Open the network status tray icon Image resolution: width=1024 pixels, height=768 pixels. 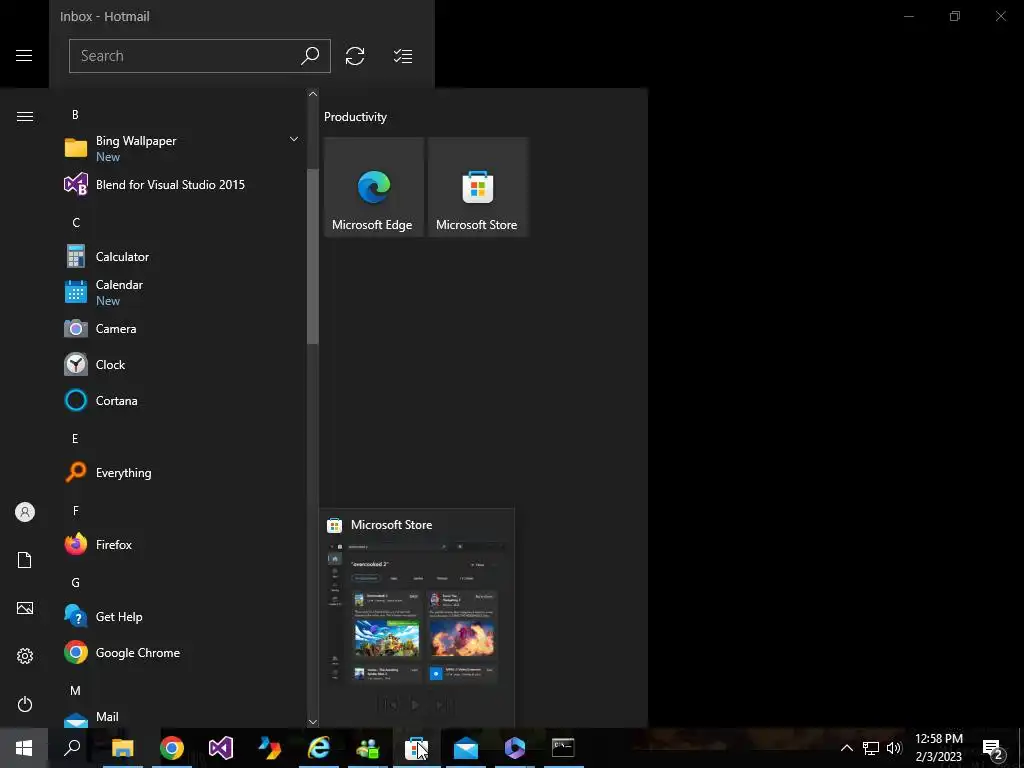(x=871, y=748)
